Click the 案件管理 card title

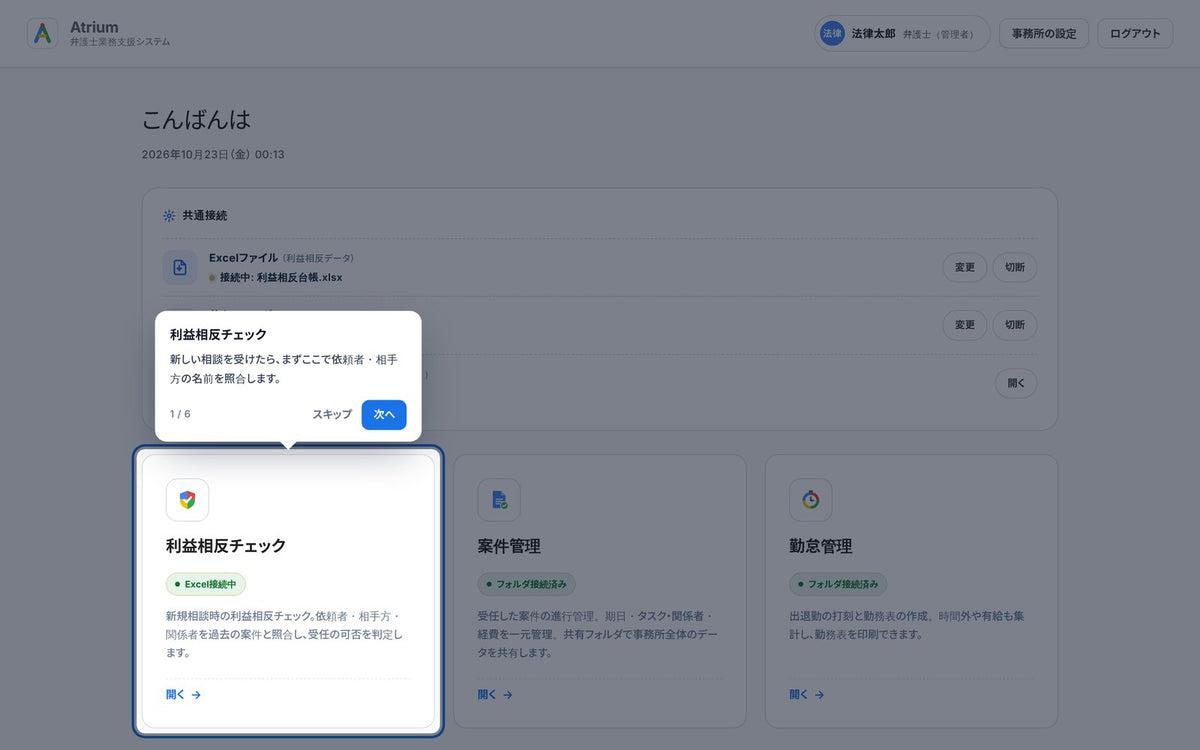click(509, 546)
